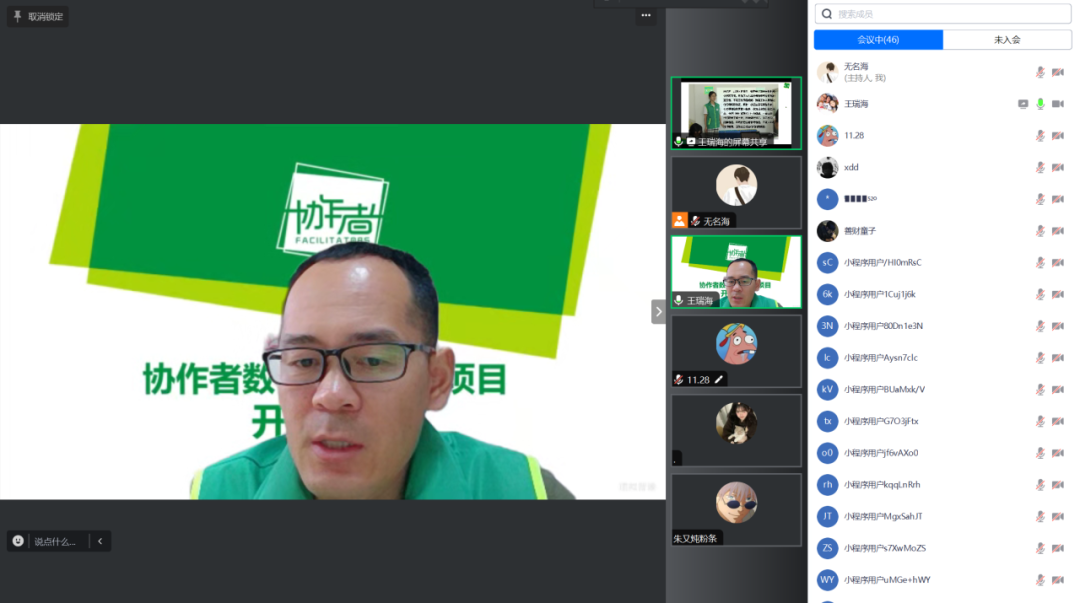Screen dimensions: 1080x603
Task: Click camera icon for 小程序用户G7O3jFtx
Action: [x=1058, y=421]
